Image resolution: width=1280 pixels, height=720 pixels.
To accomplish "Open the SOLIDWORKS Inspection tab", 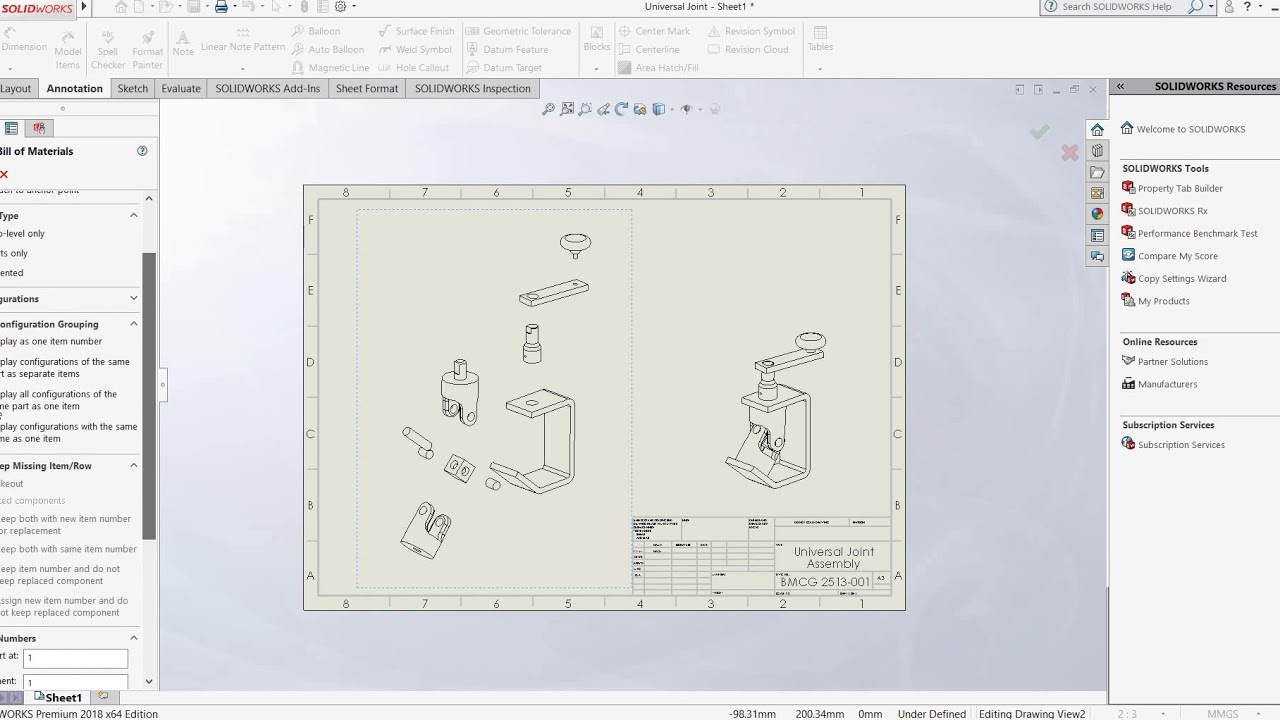I will click(472, 88).
